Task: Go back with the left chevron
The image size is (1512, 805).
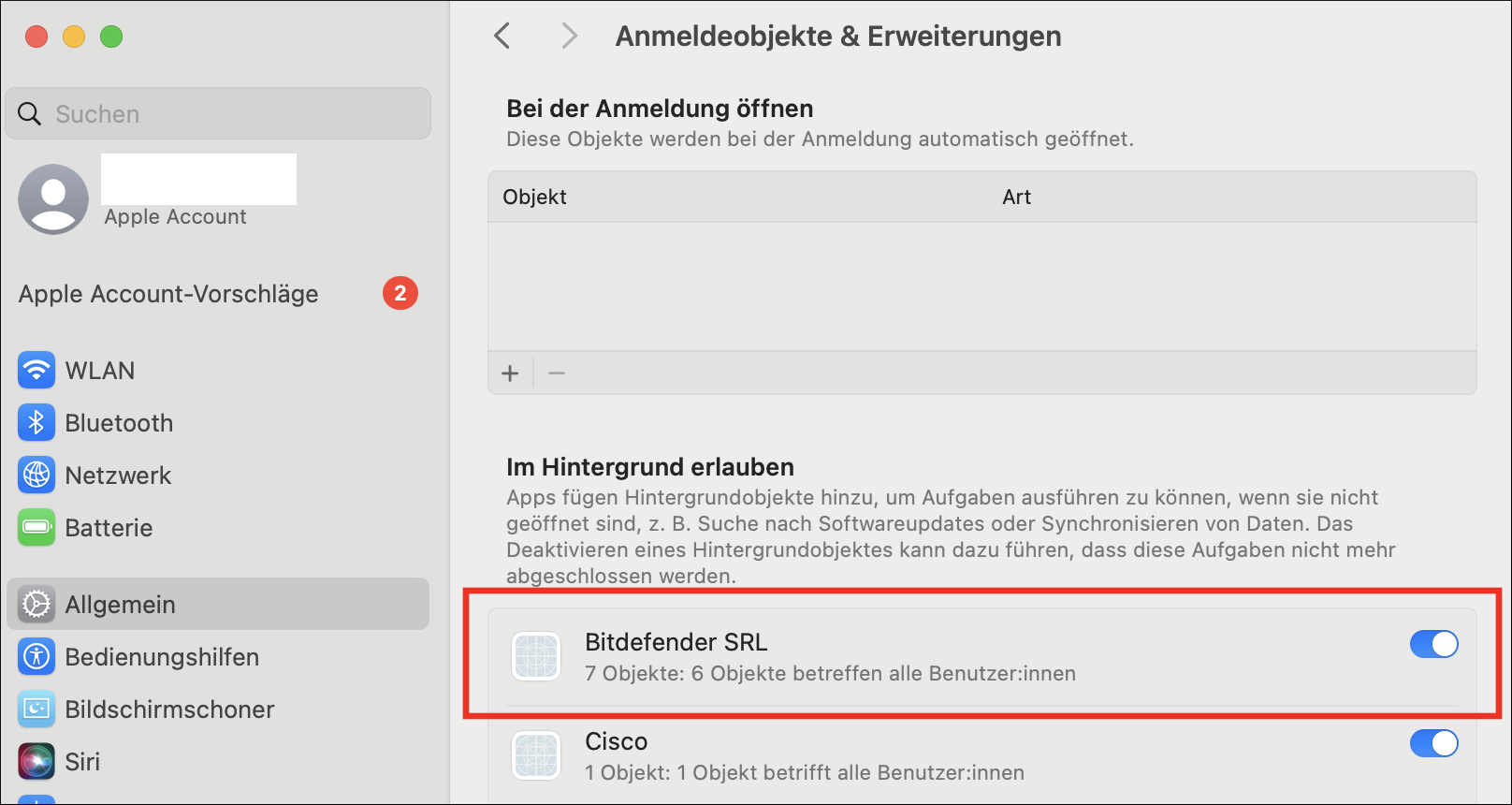Action: pos(502,36)
